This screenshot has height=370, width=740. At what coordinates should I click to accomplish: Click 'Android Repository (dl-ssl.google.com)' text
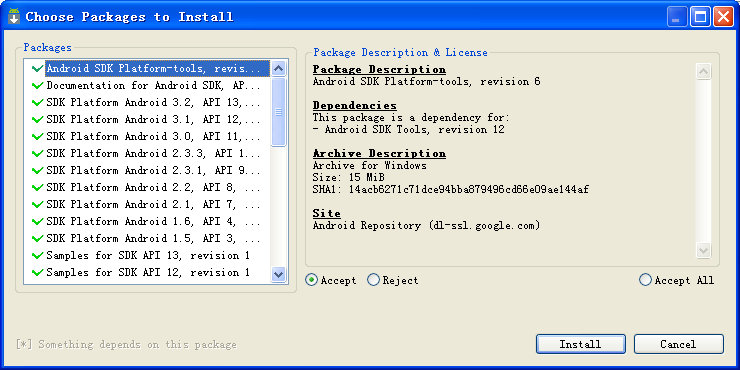pos(426,226)
